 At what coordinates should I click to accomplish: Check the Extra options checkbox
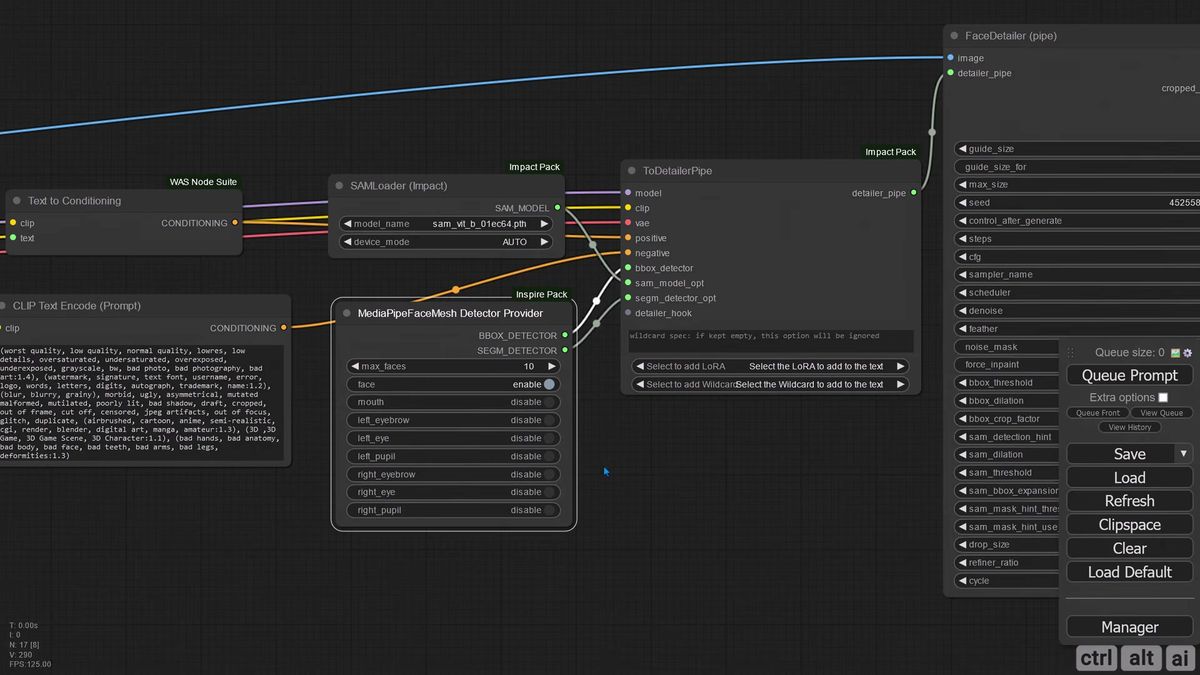tap(1163, 397)
